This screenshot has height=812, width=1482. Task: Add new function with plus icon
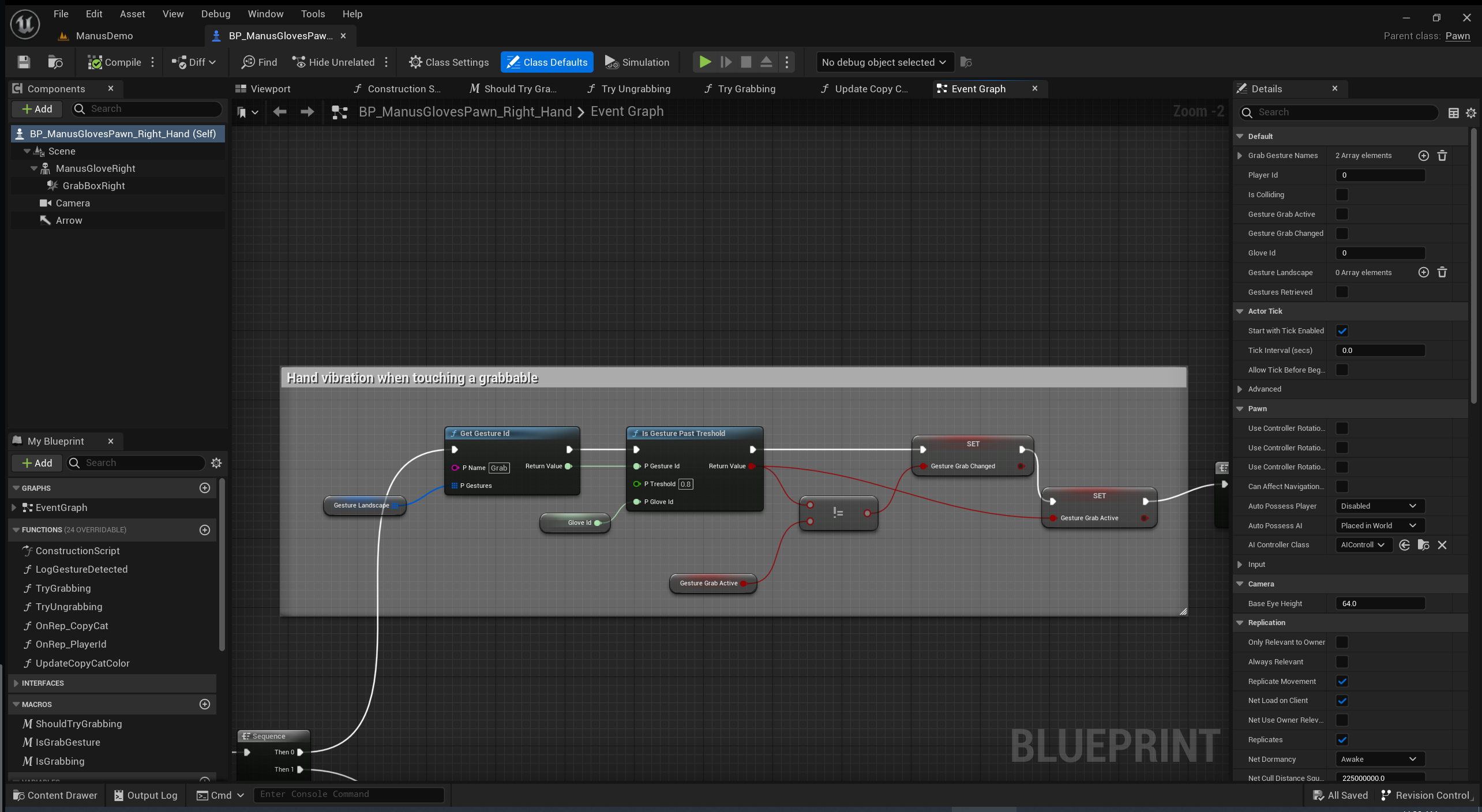[x=204, y=530]
